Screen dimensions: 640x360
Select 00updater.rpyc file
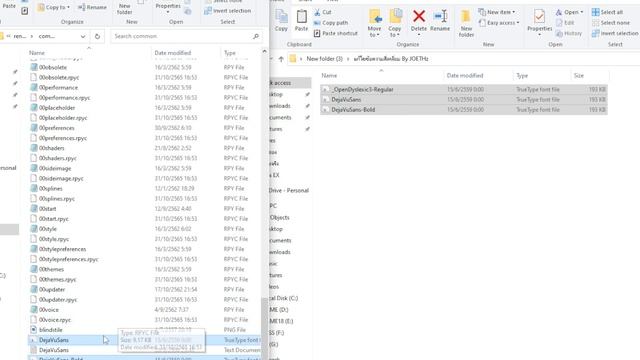(x=144, y=300)
